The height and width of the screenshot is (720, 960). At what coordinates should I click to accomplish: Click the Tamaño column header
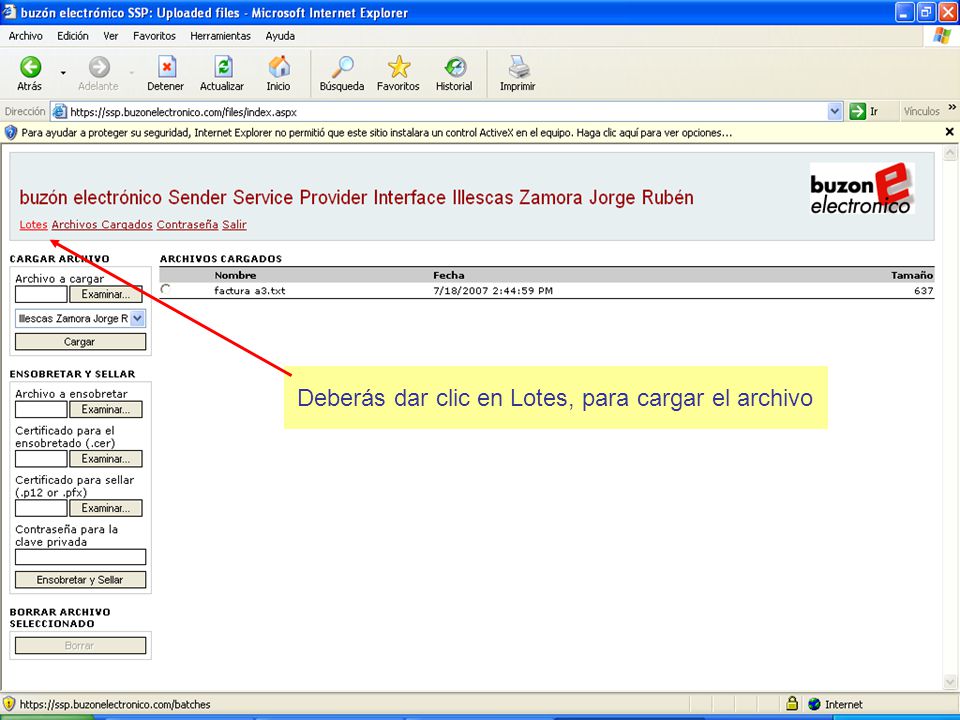tap(912, 276)
